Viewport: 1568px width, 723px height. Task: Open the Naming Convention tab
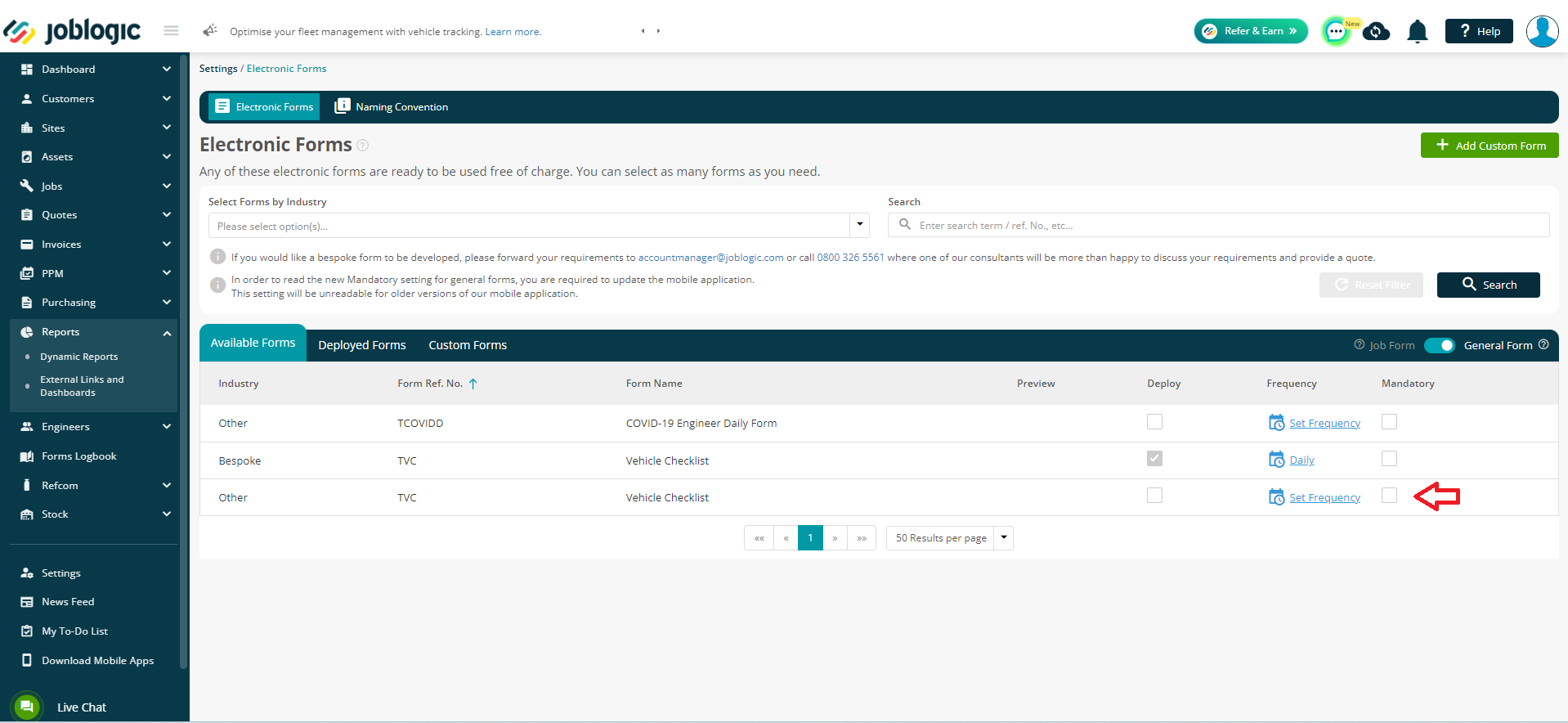[x=392, y=107]
